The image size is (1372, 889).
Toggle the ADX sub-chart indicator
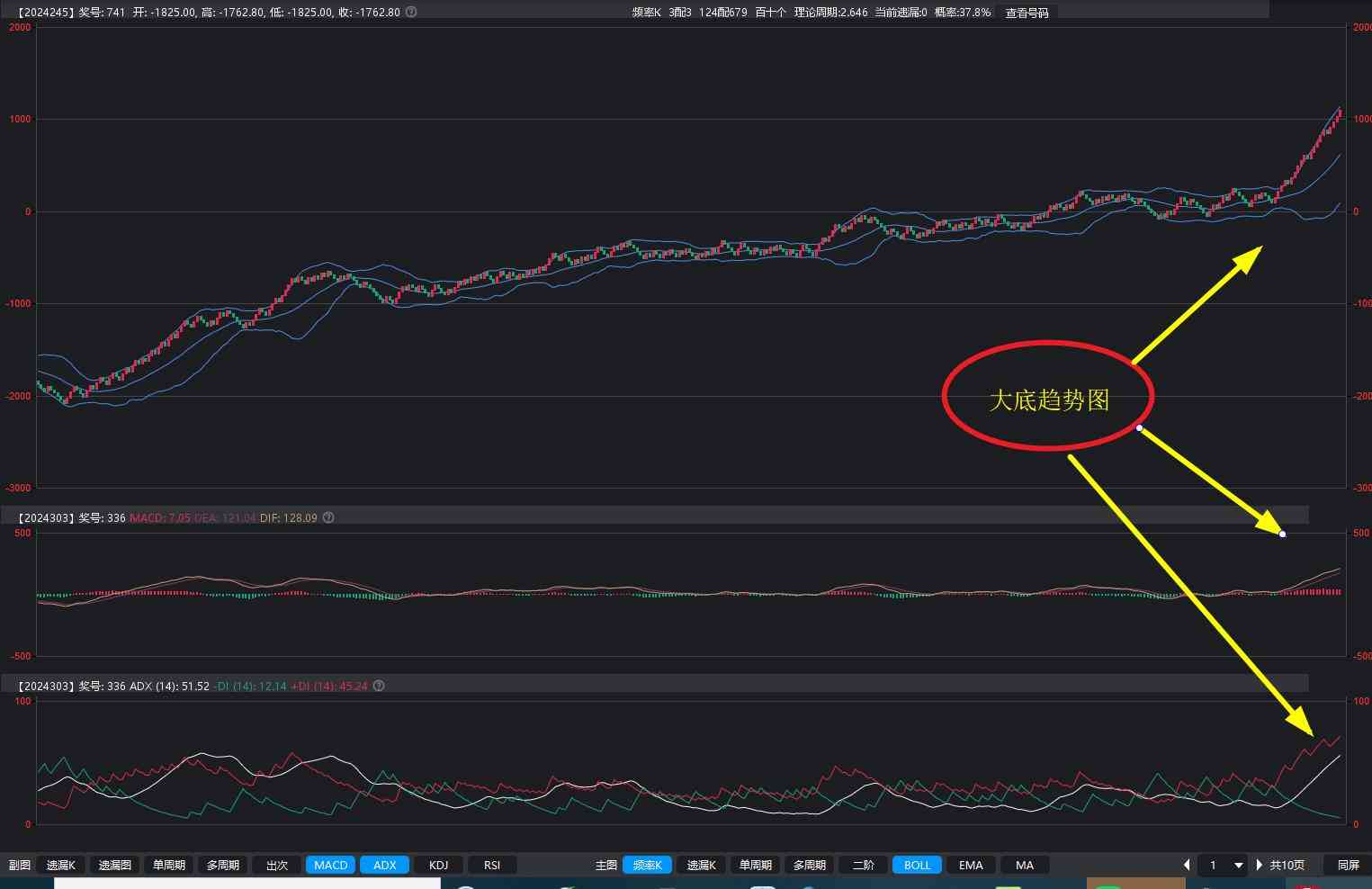coord(384,865)
